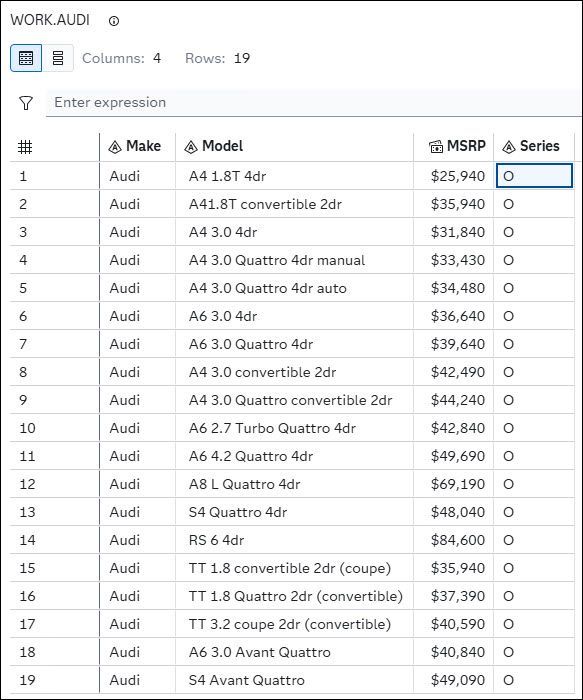This screenshot has width=583, height=700.
Task: Click the Series column character type icon
Action: point(509,147)
